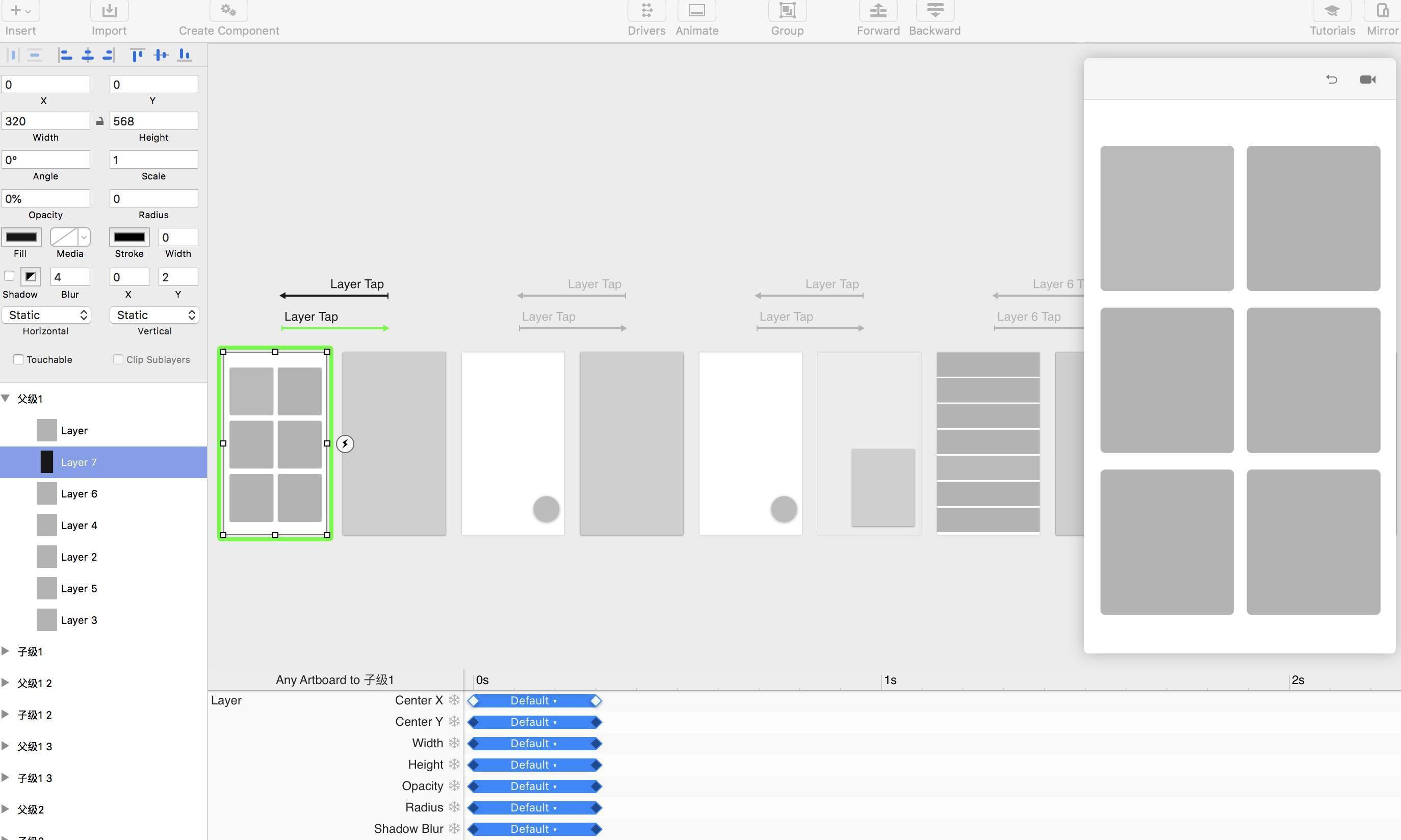
Task: Click the preview reset arrow icon
Action: point(1331,79)
